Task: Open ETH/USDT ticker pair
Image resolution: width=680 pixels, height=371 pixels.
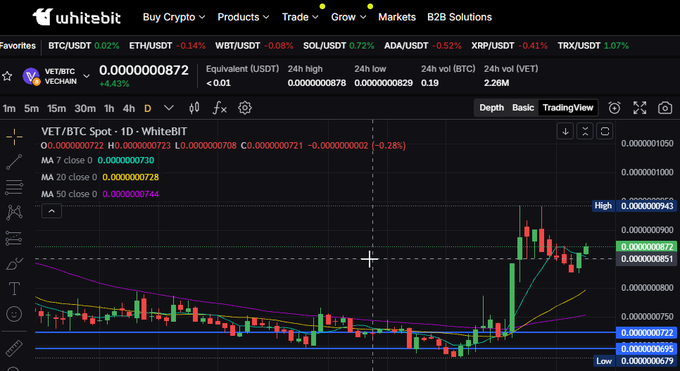Action: tap(167, 46)
